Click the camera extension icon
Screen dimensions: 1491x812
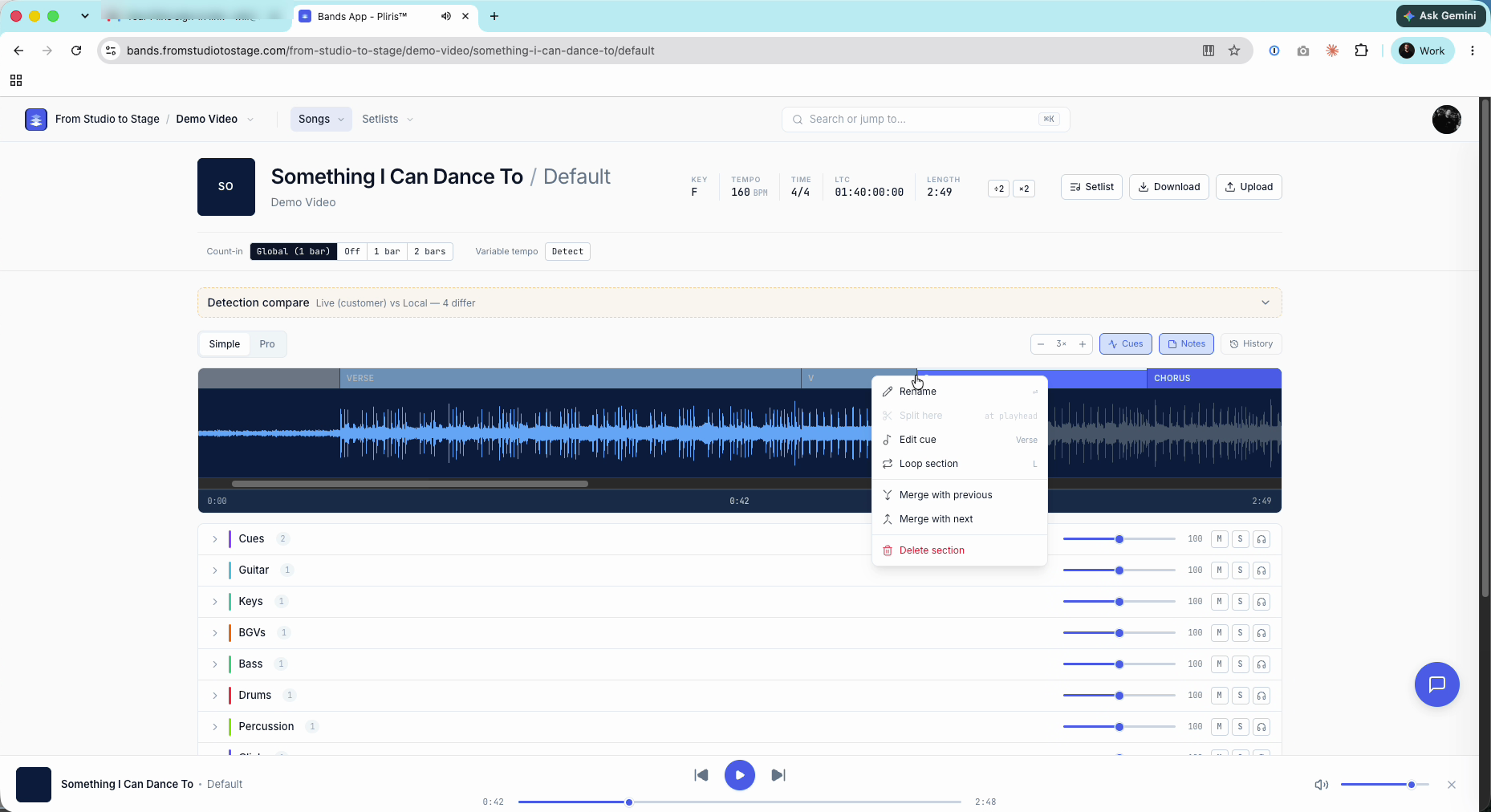1302,51
